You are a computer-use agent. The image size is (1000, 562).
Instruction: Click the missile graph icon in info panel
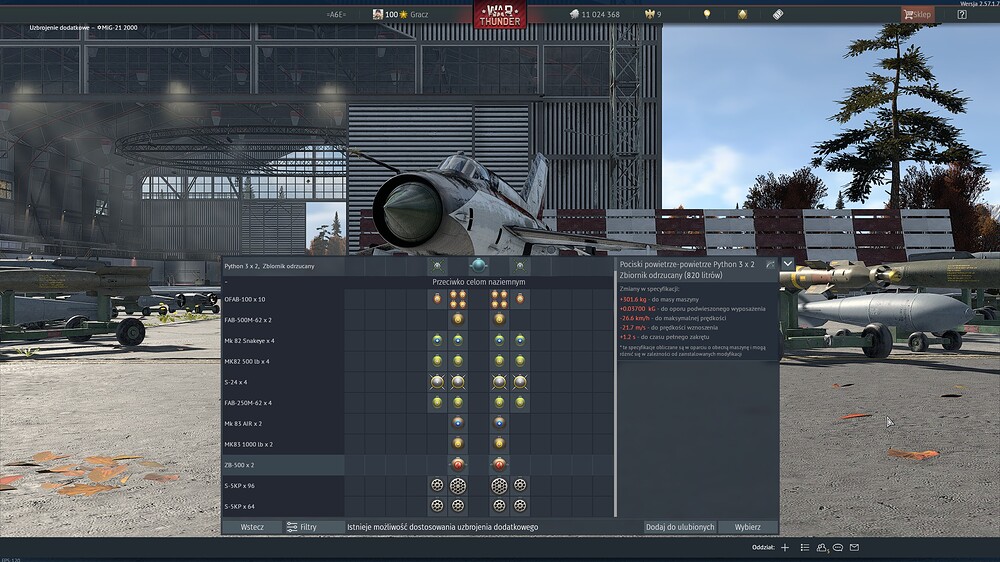click(770, 263)
